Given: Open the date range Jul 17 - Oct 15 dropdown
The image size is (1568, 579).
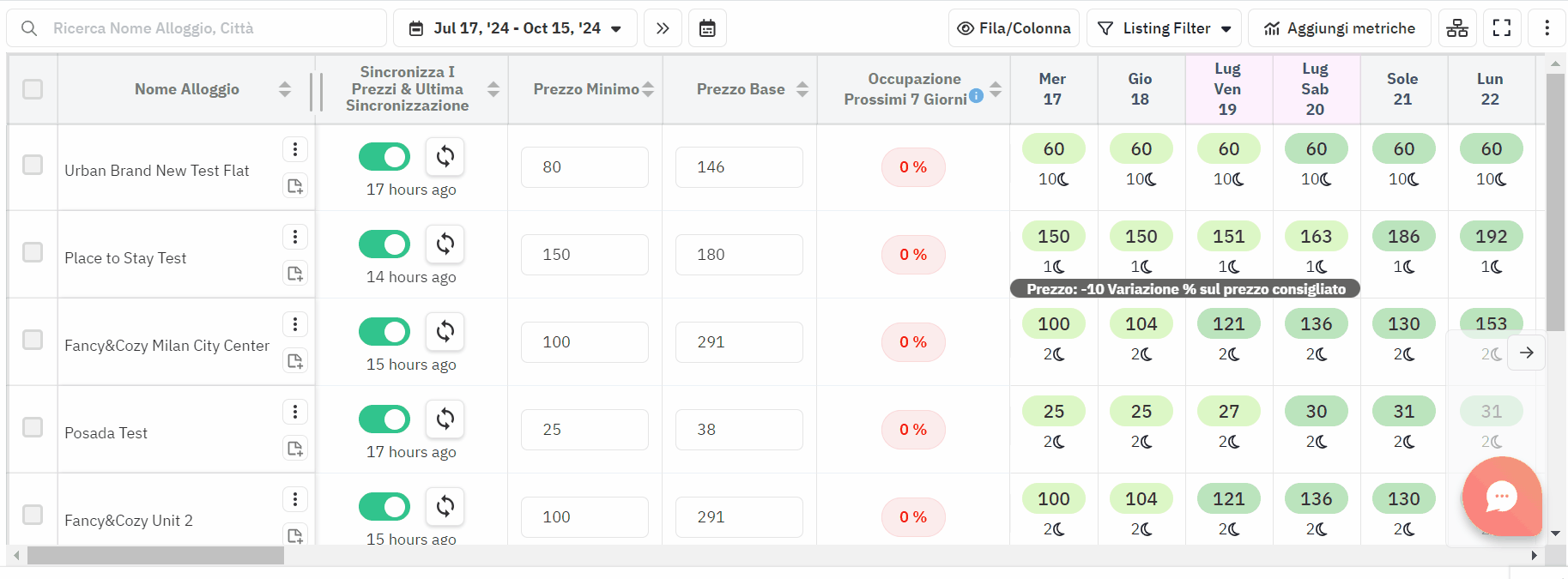Looking at the screenshot, I should coord(515,28).
